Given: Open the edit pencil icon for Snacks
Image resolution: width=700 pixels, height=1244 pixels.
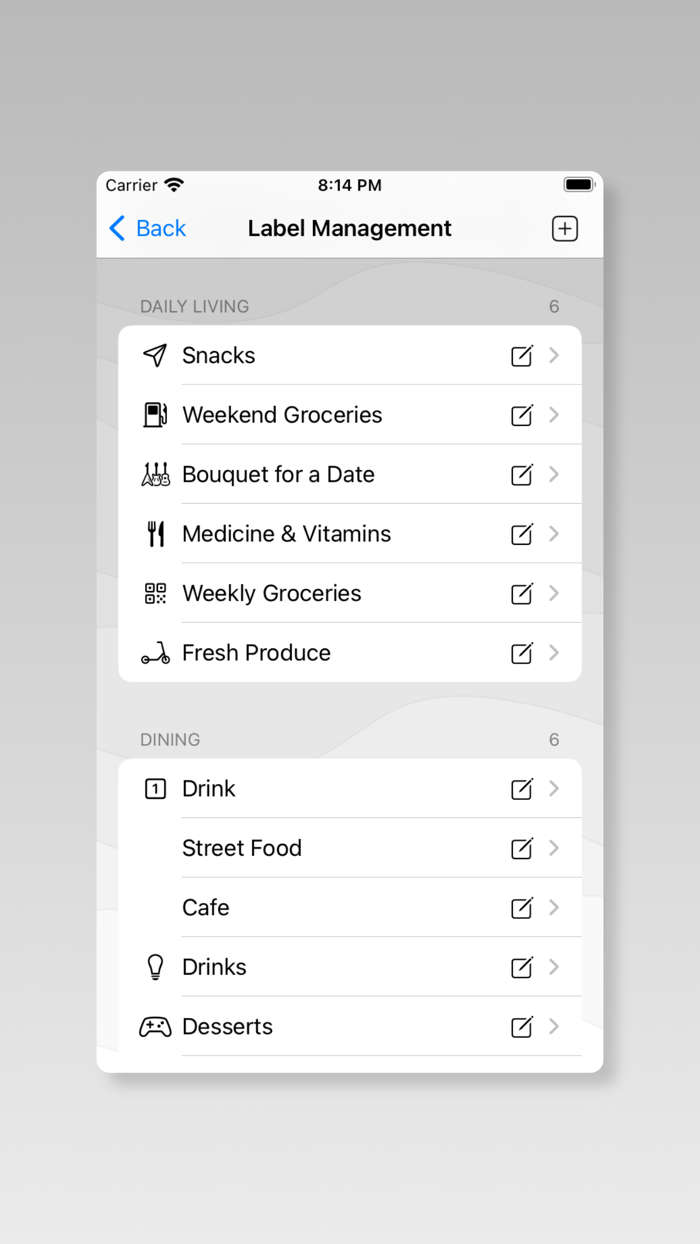Looking at the screenshot, I should pyautogui.click(x=521, y=355).
